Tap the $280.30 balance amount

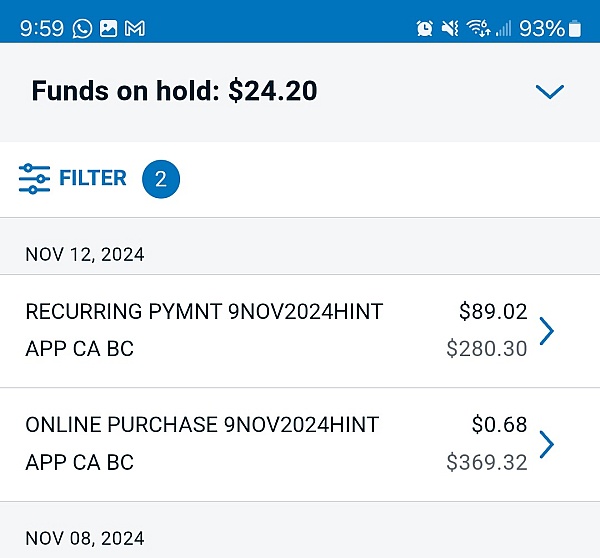(487, 349)
